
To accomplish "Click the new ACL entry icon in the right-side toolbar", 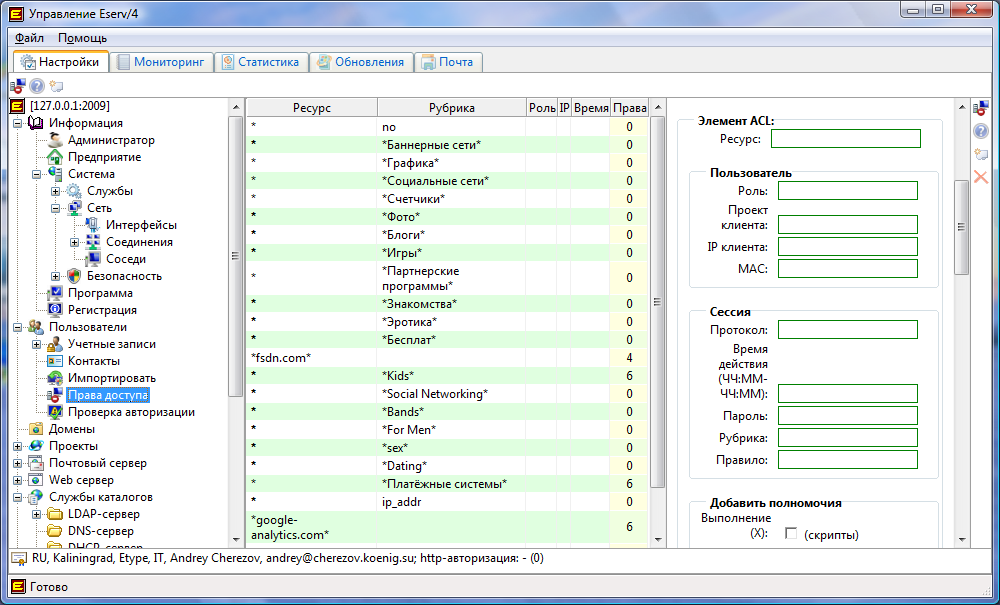I will (x=981, y=154).
